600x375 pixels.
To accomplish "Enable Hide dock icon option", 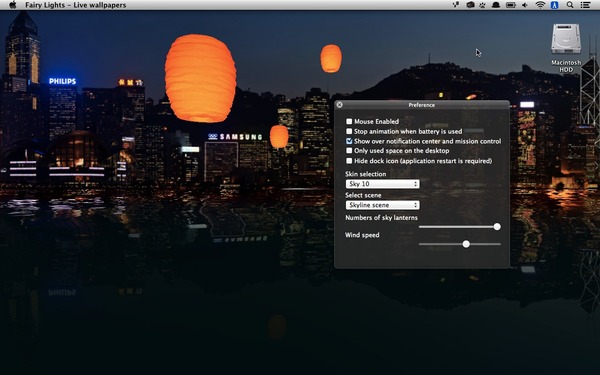I will coord(349,161).
